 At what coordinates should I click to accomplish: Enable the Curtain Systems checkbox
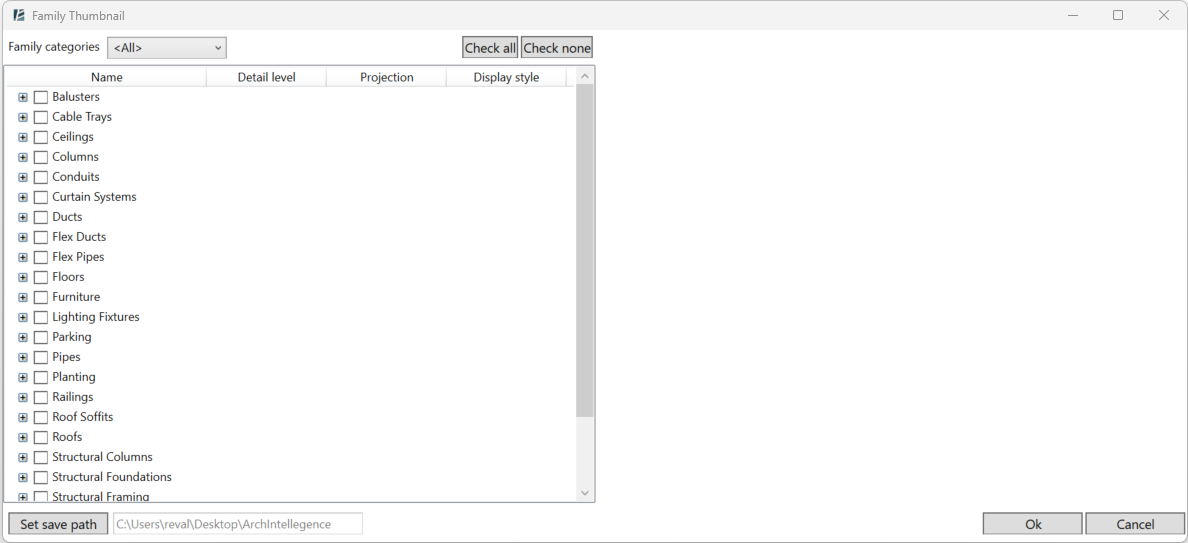click(x=41, y=197)
